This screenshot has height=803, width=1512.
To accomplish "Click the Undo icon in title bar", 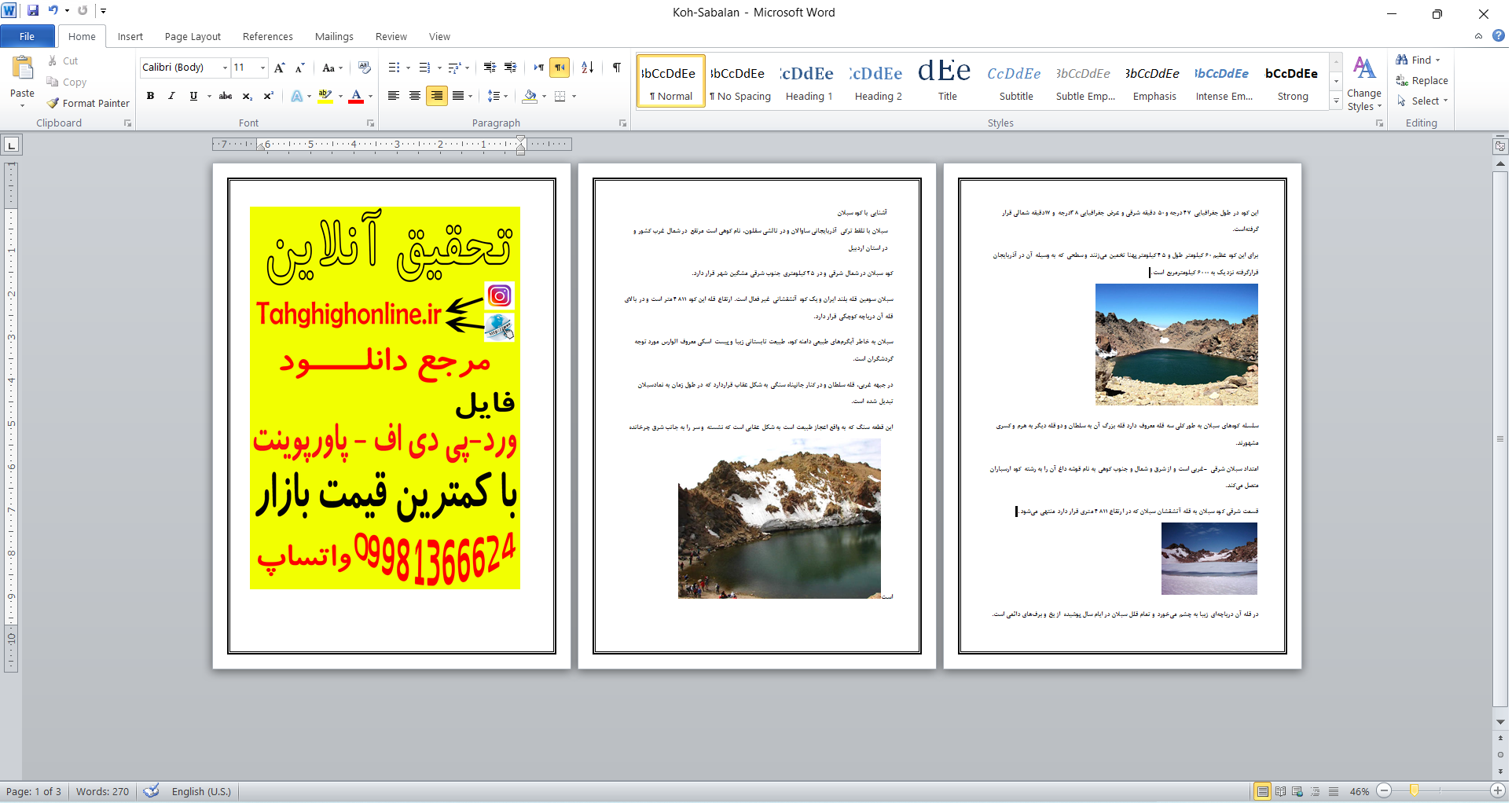I will (x=53, y=11).
